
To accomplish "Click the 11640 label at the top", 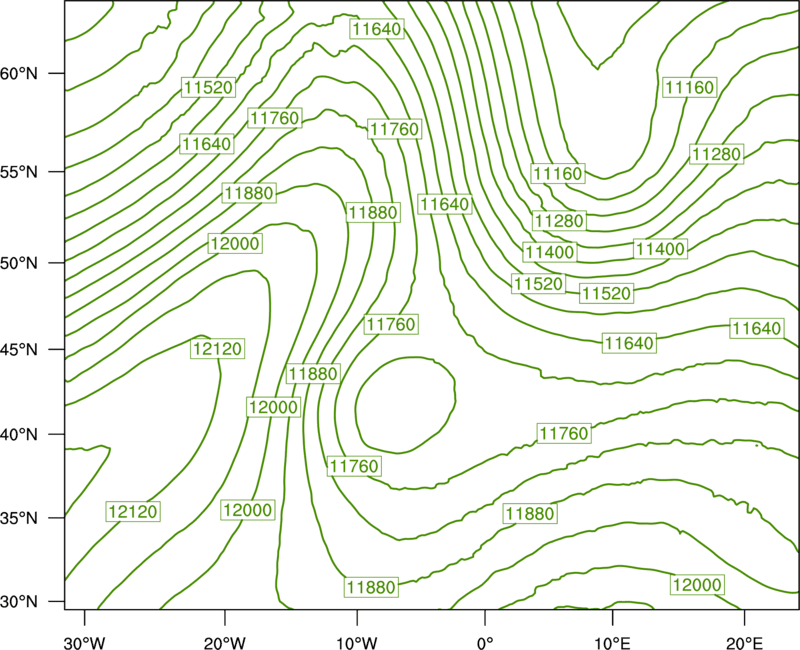I will 377,29.
